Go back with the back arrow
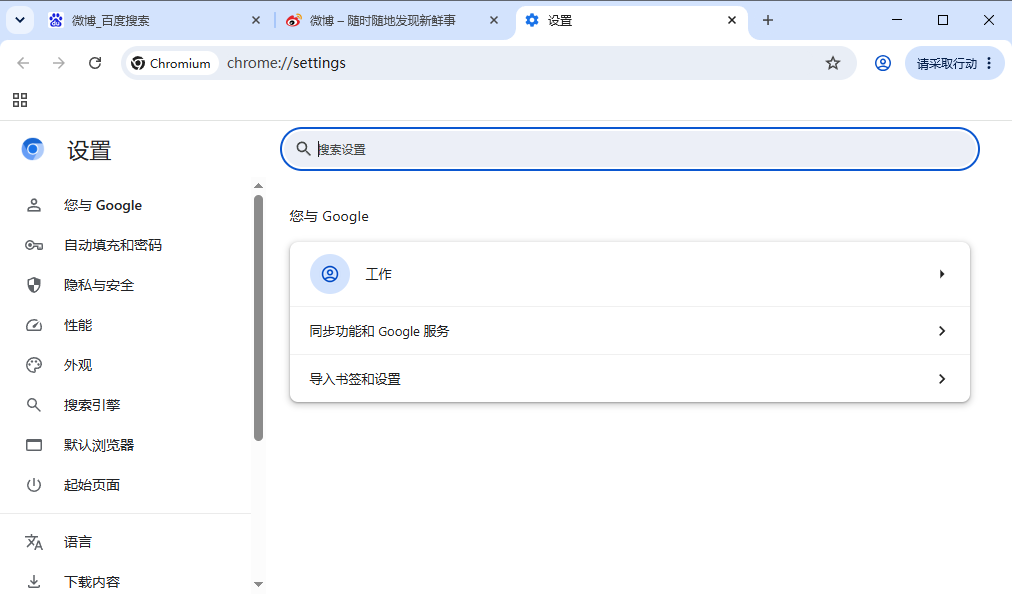Viewport: 1012px width, 594px height. 23,63
